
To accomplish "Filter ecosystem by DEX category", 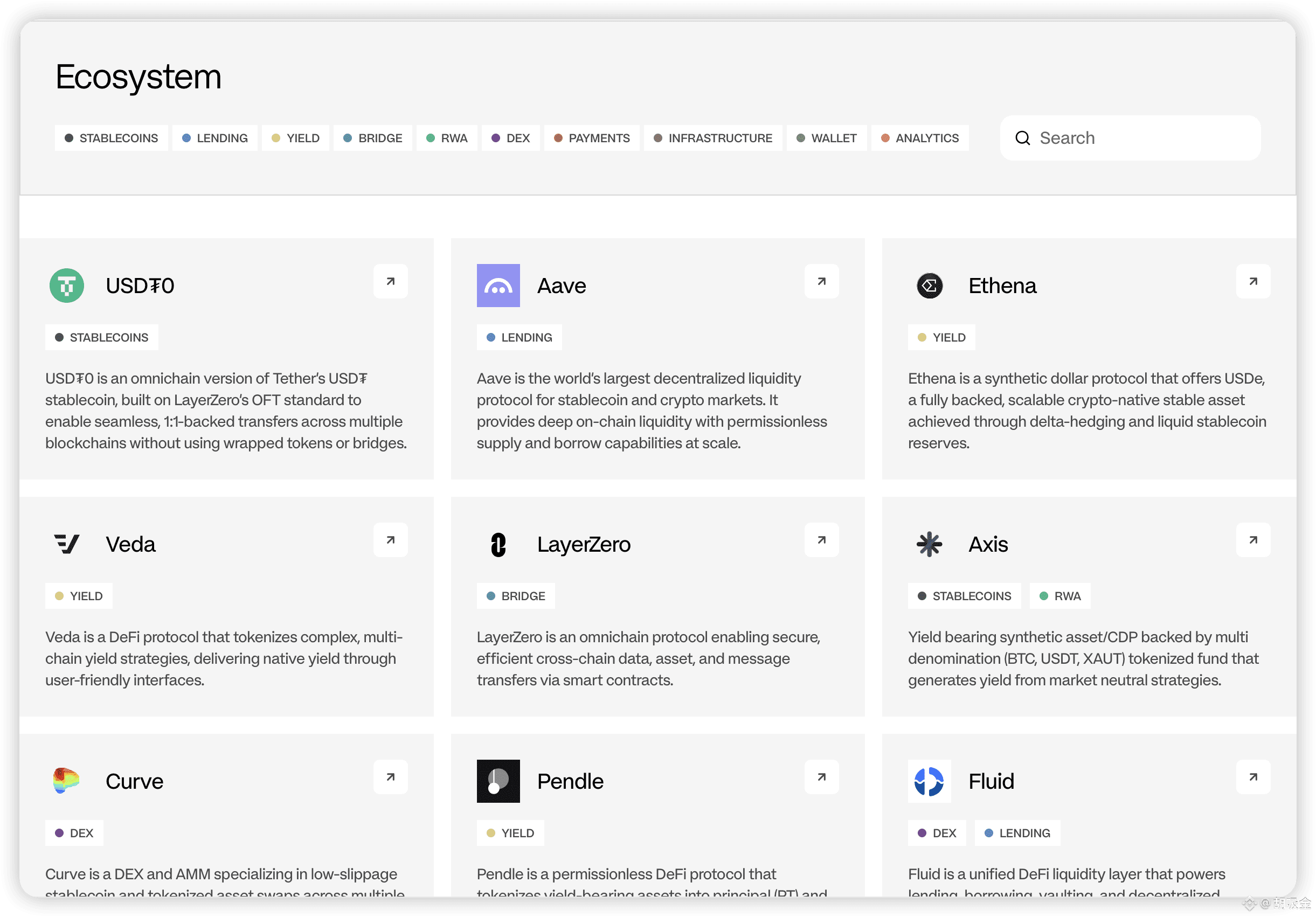I will pyautogui.click(x=510, y=138).
